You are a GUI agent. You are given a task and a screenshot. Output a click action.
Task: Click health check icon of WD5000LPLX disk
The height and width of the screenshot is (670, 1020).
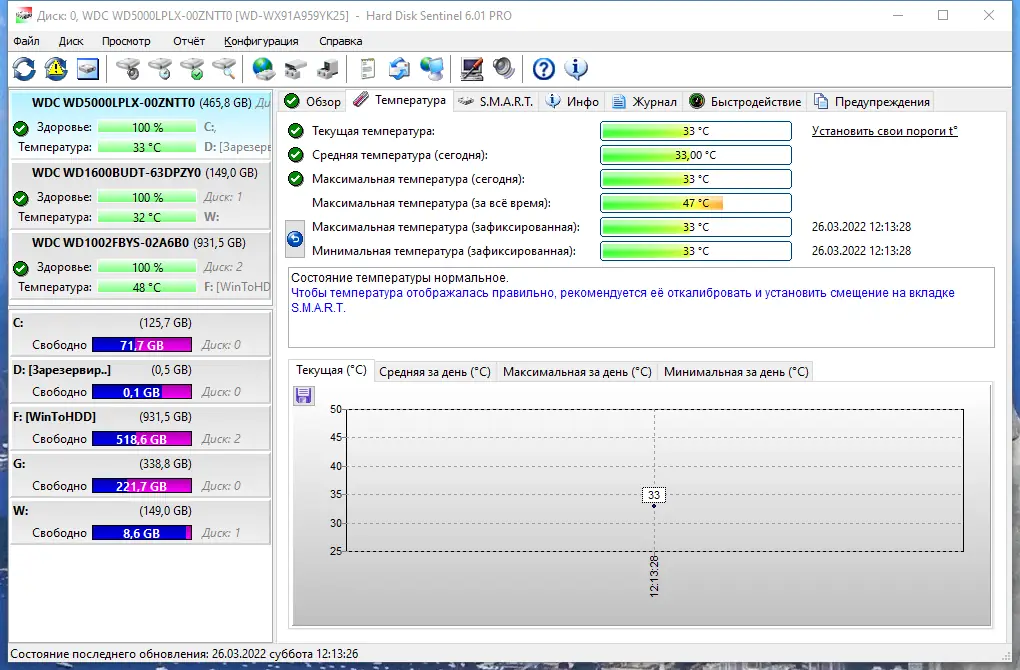click(21, 127)
